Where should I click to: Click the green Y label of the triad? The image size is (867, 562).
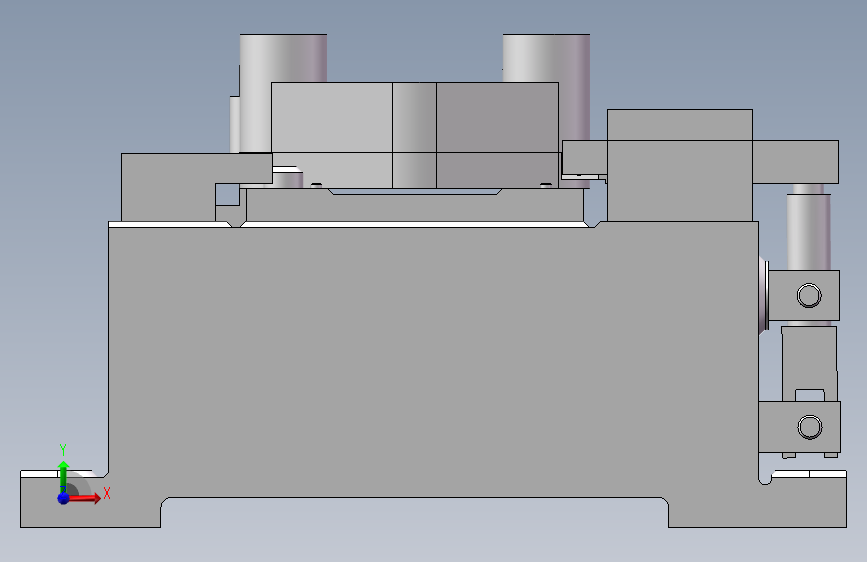point(63,450)
